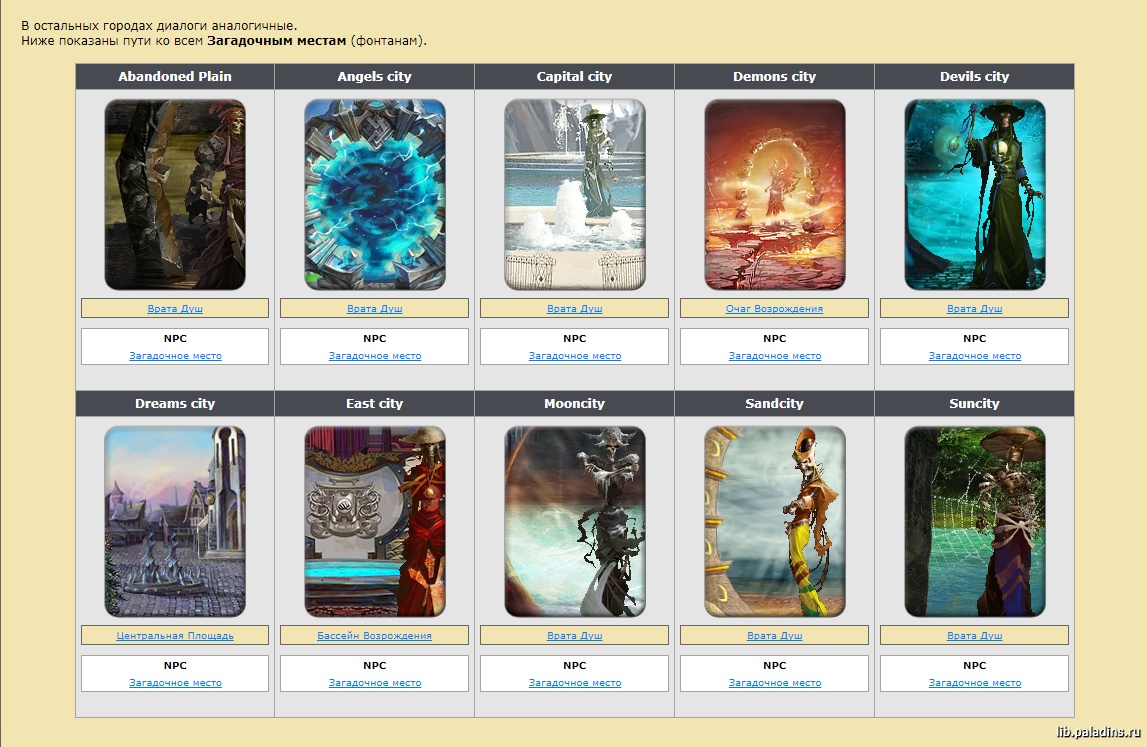Open Загадочное место link under Angels city

375,356
